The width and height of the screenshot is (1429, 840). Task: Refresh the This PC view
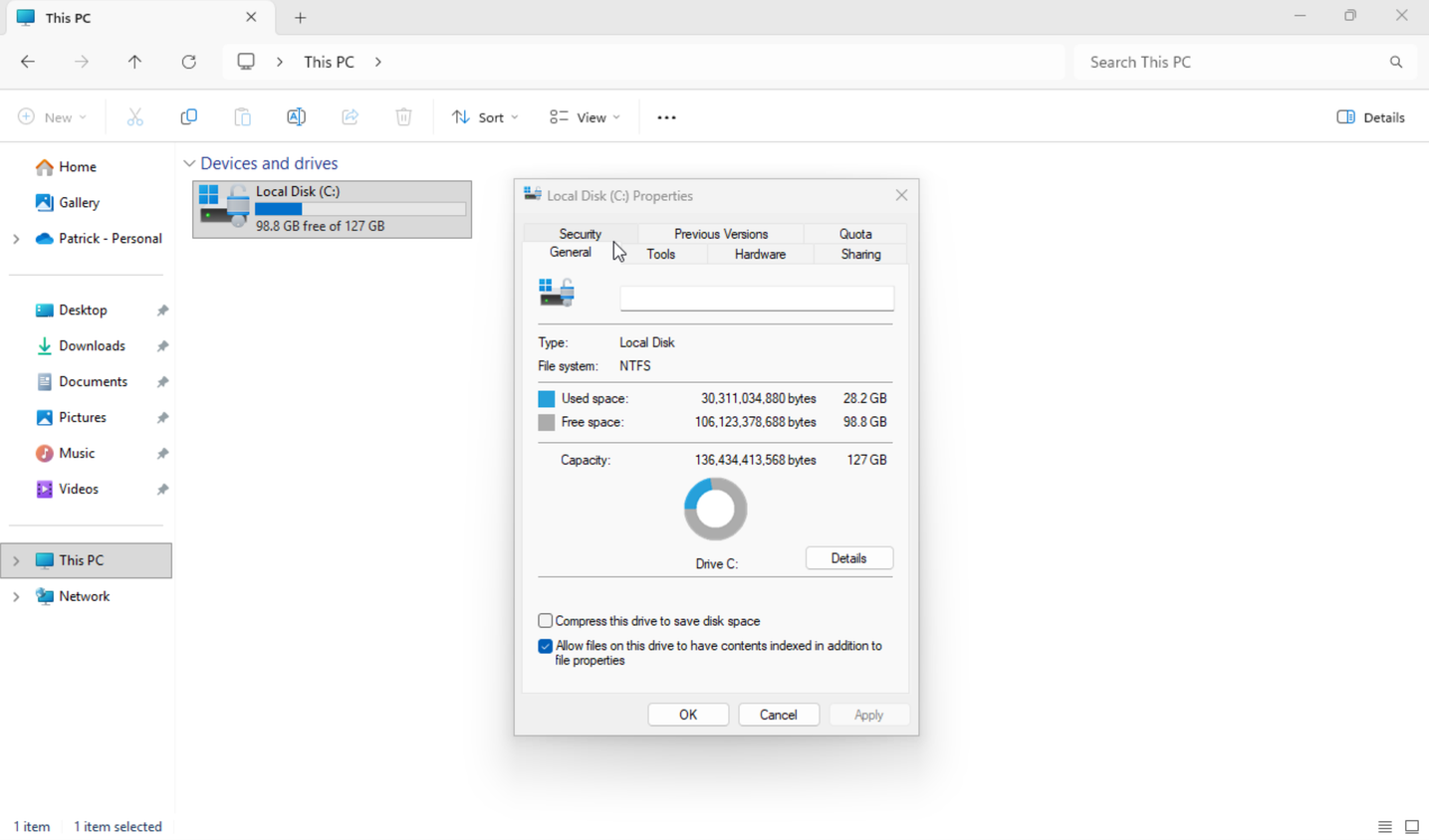click(188, 62)
